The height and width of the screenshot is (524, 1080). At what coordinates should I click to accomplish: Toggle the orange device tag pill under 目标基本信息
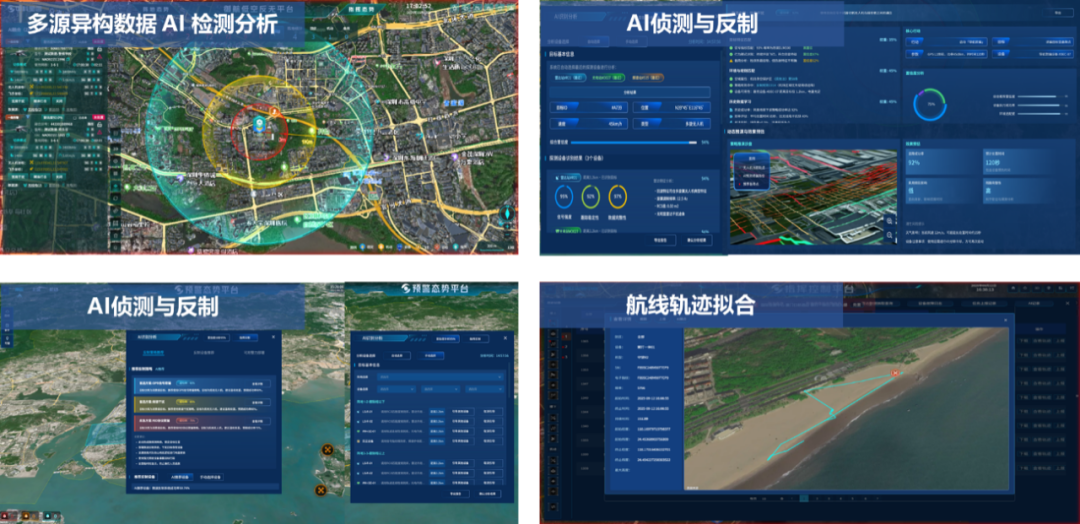[x=647, y=76]
